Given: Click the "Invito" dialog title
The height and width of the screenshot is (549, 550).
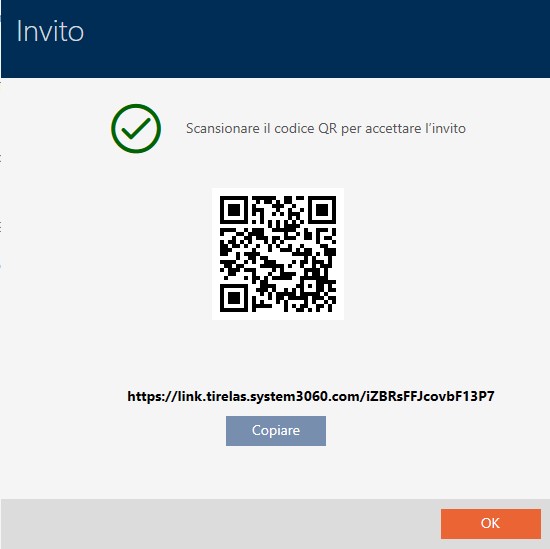Looking at the screenshot, I should (x=50, y=32).
